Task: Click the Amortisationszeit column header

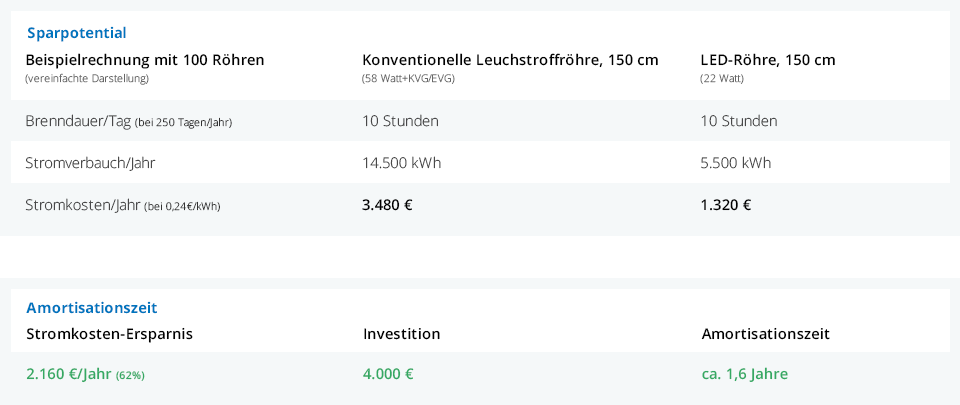Action: click(766, 334)
